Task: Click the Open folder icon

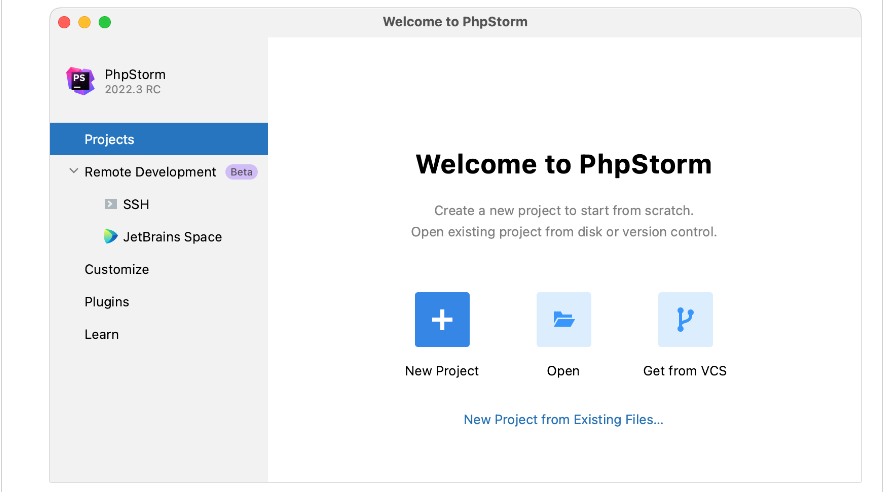Action: 564,319
